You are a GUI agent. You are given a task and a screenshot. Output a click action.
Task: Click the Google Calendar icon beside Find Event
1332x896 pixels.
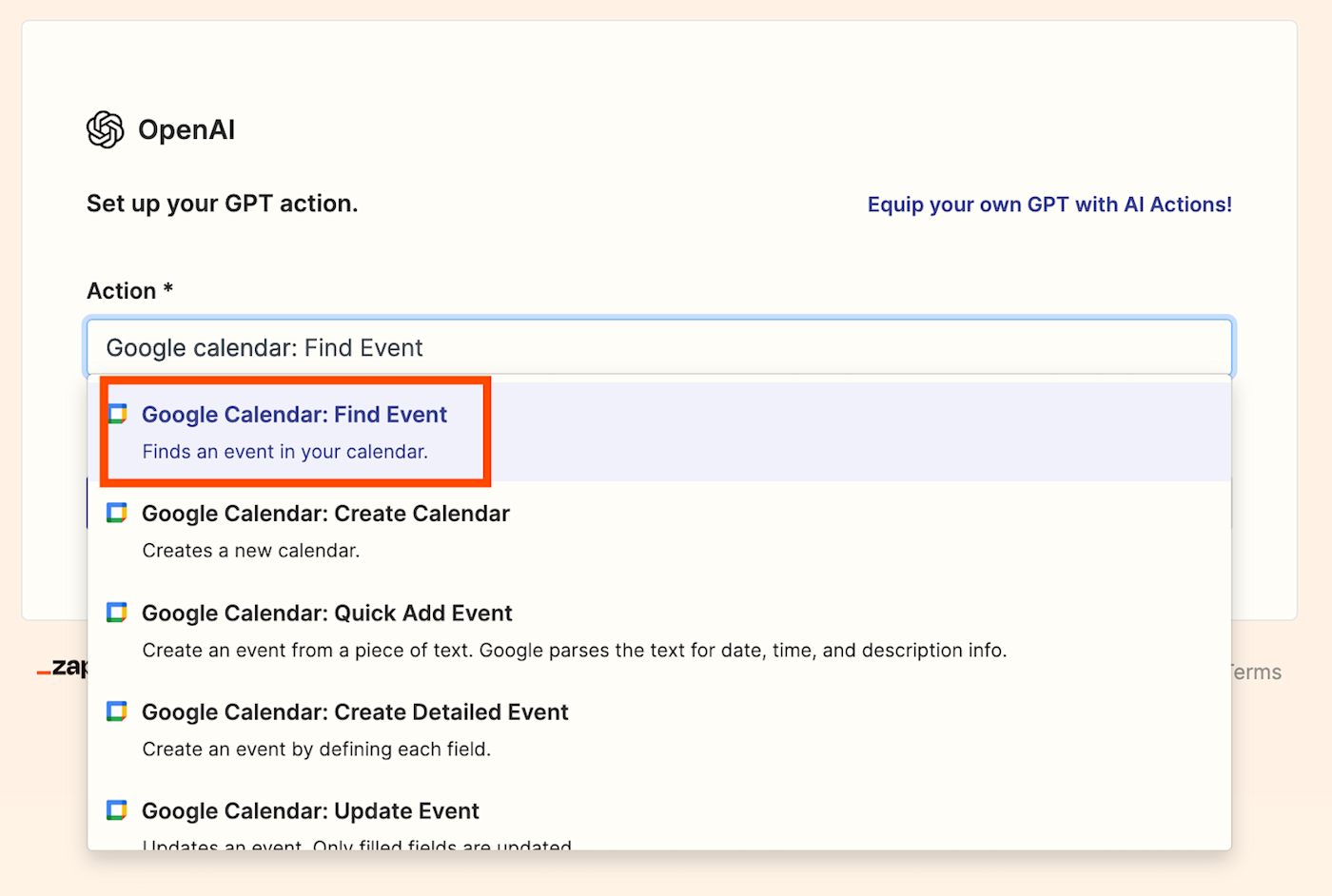(117, 414)
